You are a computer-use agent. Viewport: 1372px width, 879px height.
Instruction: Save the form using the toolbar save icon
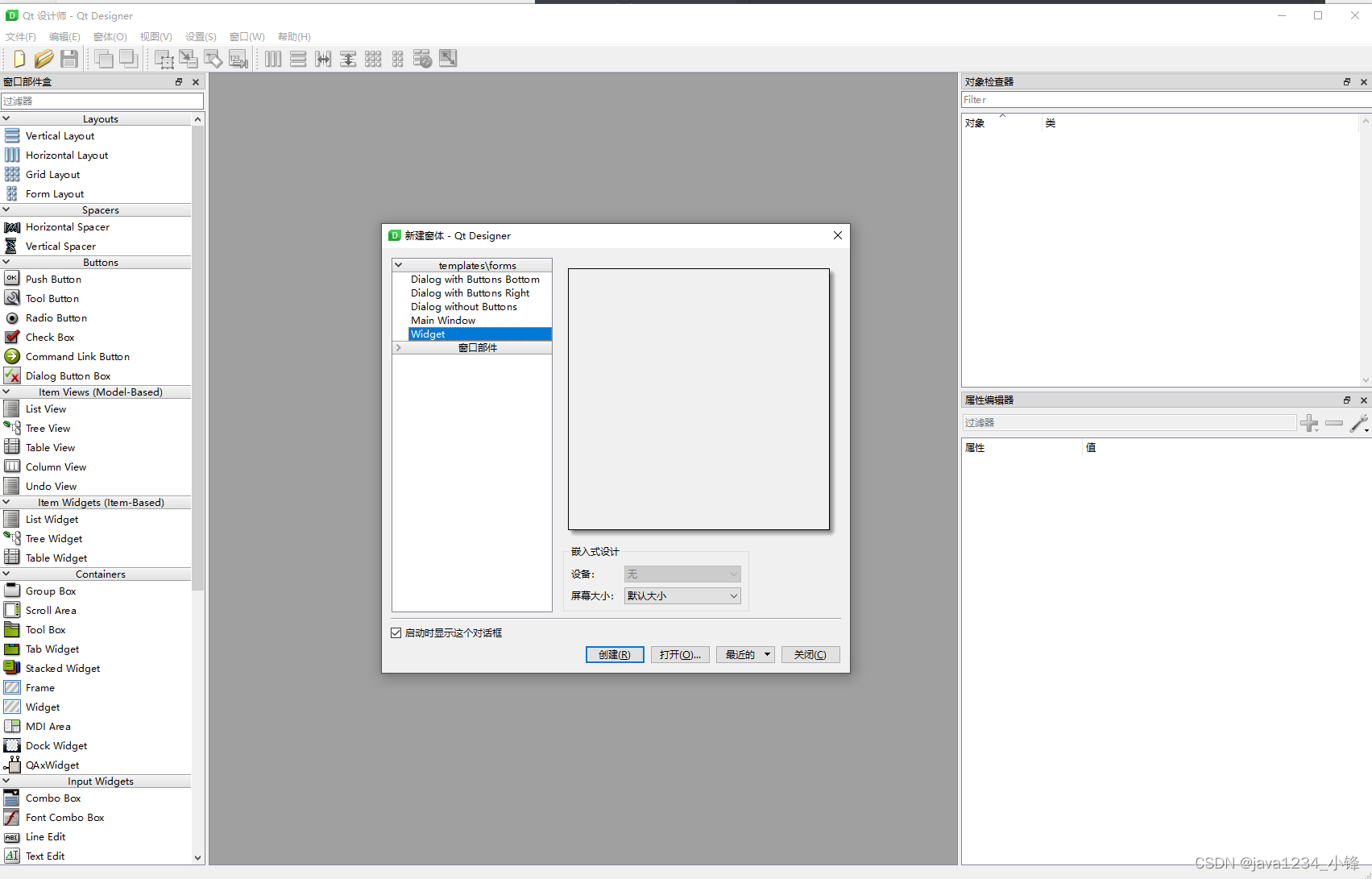click(69, 58)
